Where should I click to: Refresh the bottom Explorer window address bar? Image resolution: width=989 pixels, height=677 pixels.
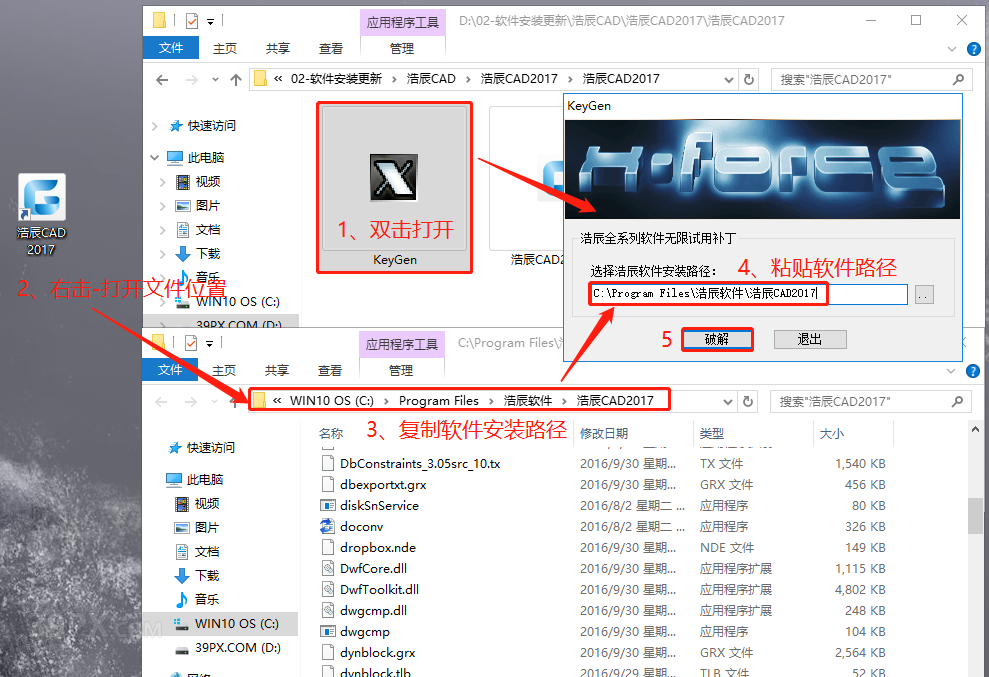point(748,401)
